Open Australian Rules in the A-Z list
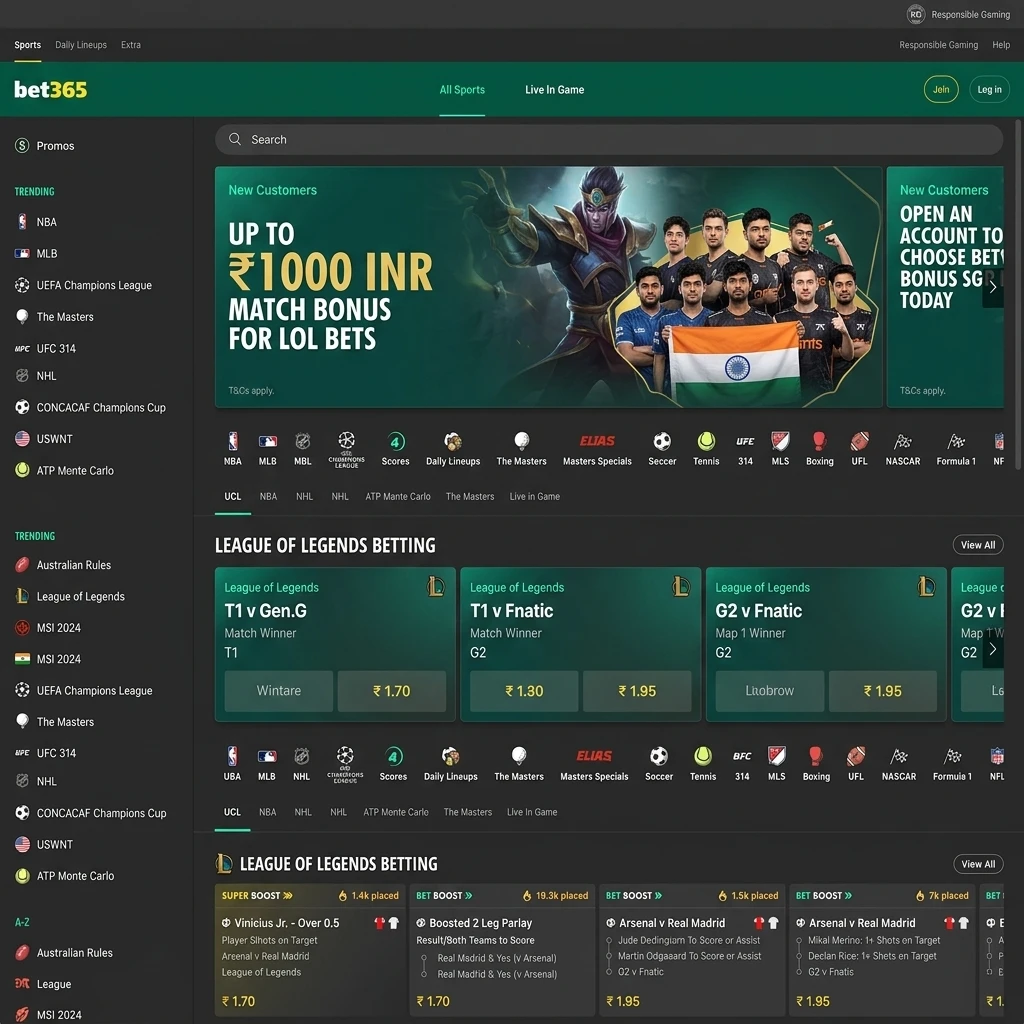This screenshot has width=1024, height=1024. (x=63, y=952)
